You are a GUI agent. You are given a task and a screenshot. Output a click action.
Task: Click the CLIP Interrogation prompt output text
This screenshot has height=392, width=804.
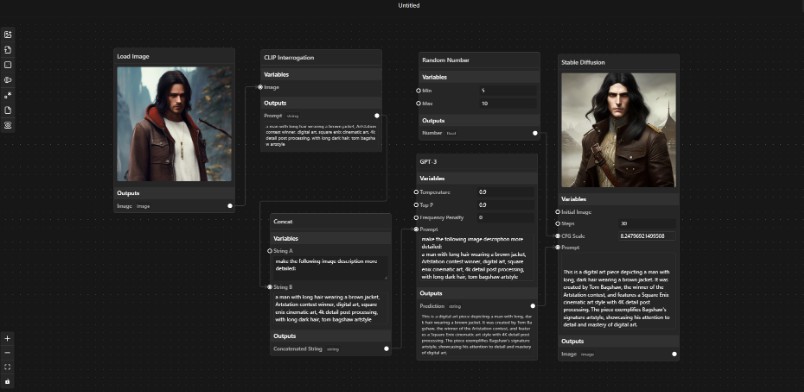[x=321, y=135]
